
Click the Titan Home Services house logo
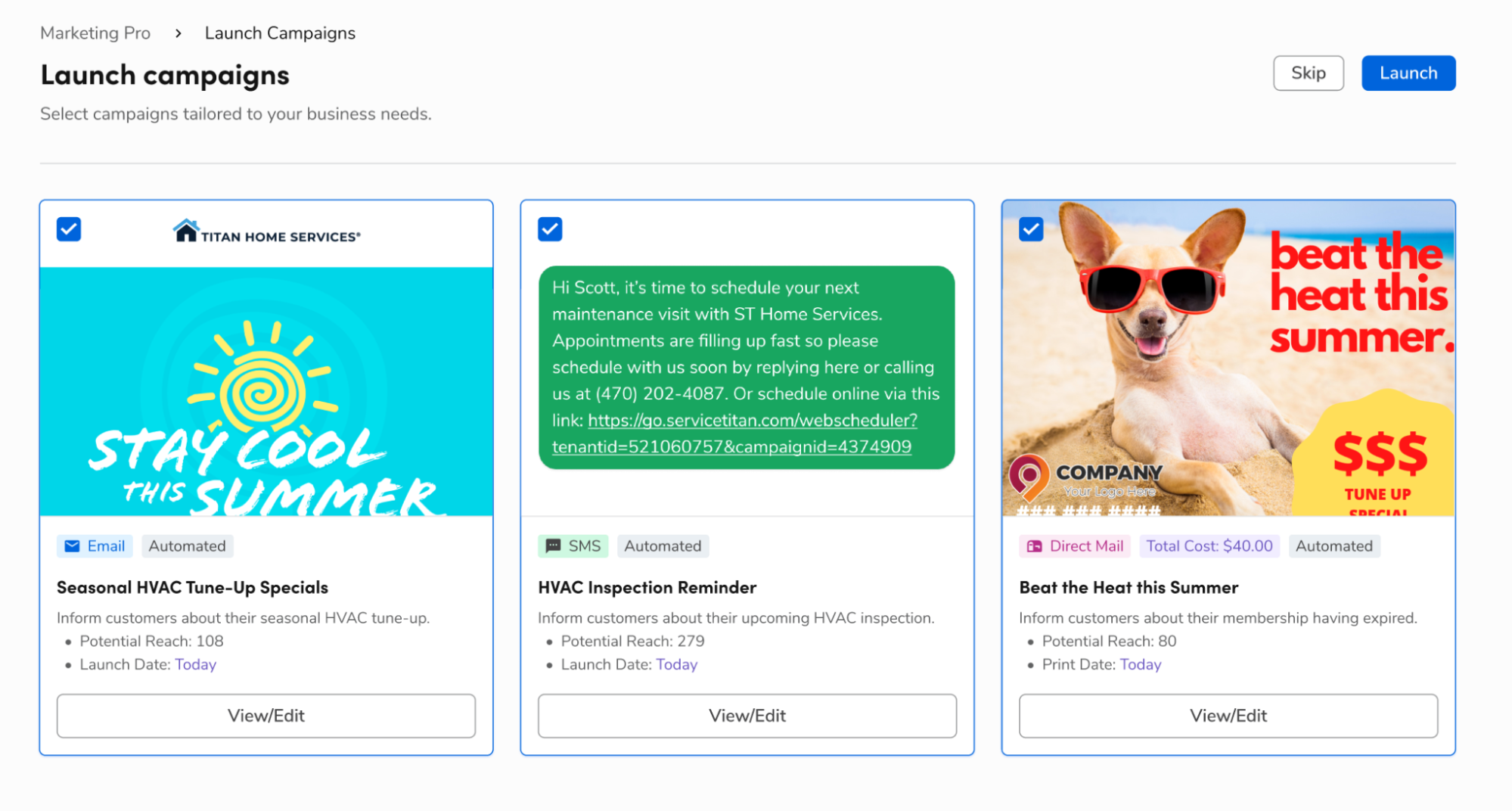(185, 231)
